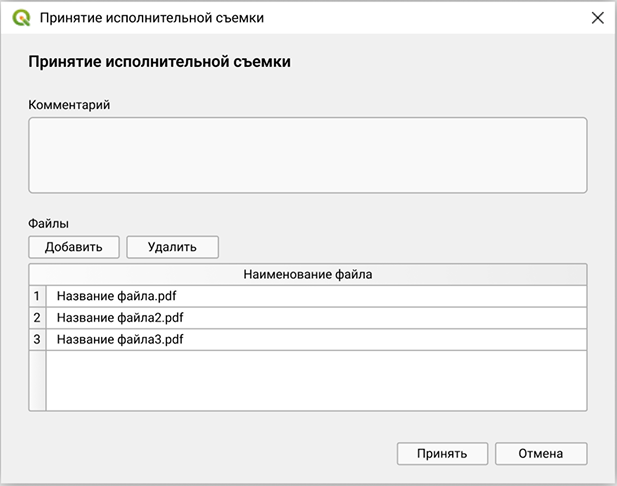Select row header number 2
The width and height of the screenshot is (617, 486).
(x=37, y=318)
